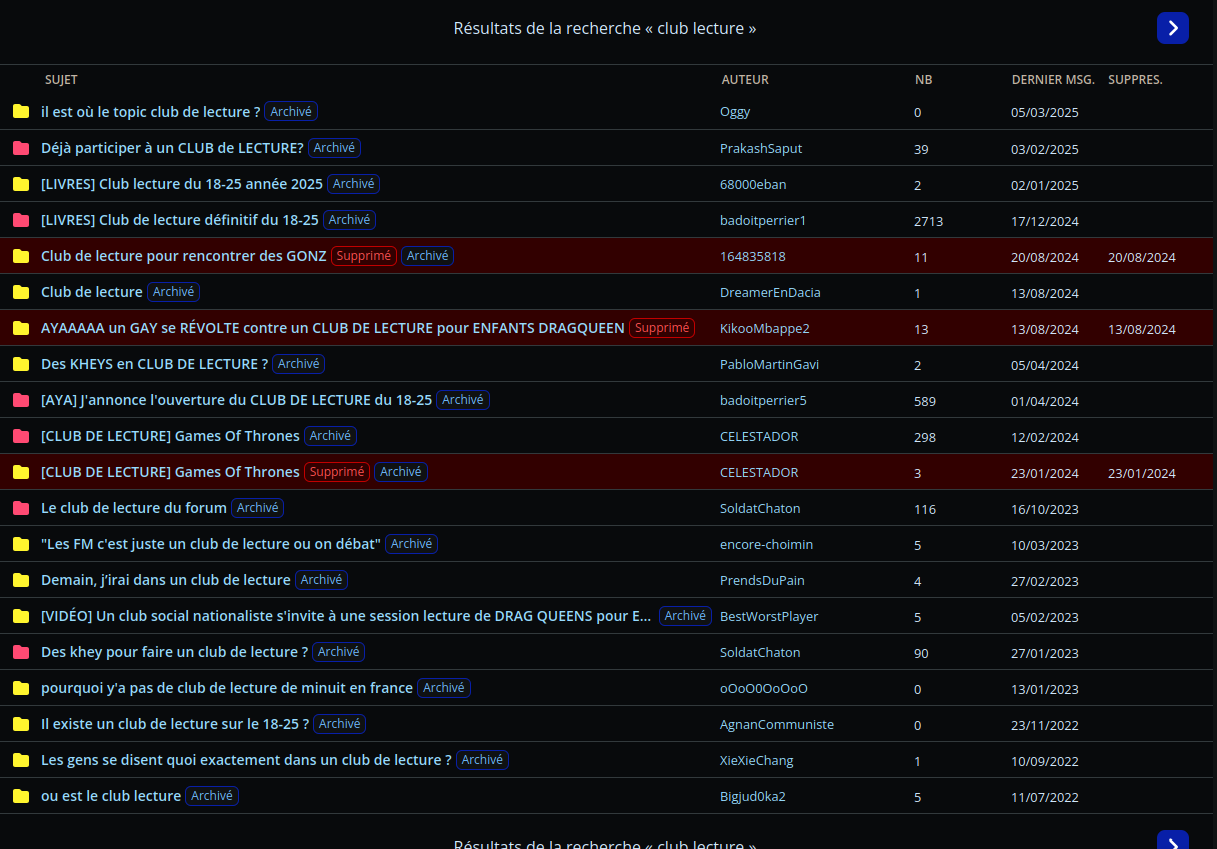Open author profile SoldatChaton for 'Le club de lecture du forum'
Screen dimensions: 1217x849
tap(760, 508)
